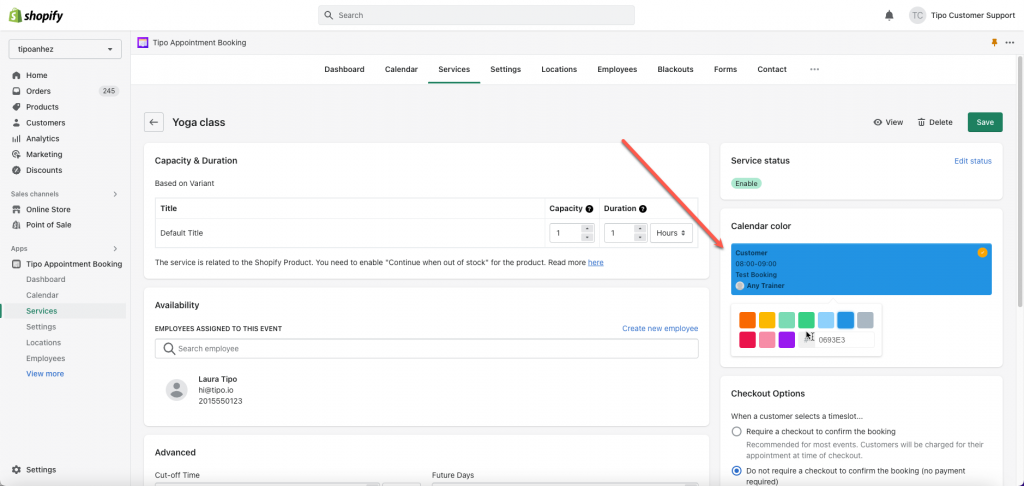Switch to the Settings tab
The height and width of the screenshot is (486, 1024).
click(505, 69)
